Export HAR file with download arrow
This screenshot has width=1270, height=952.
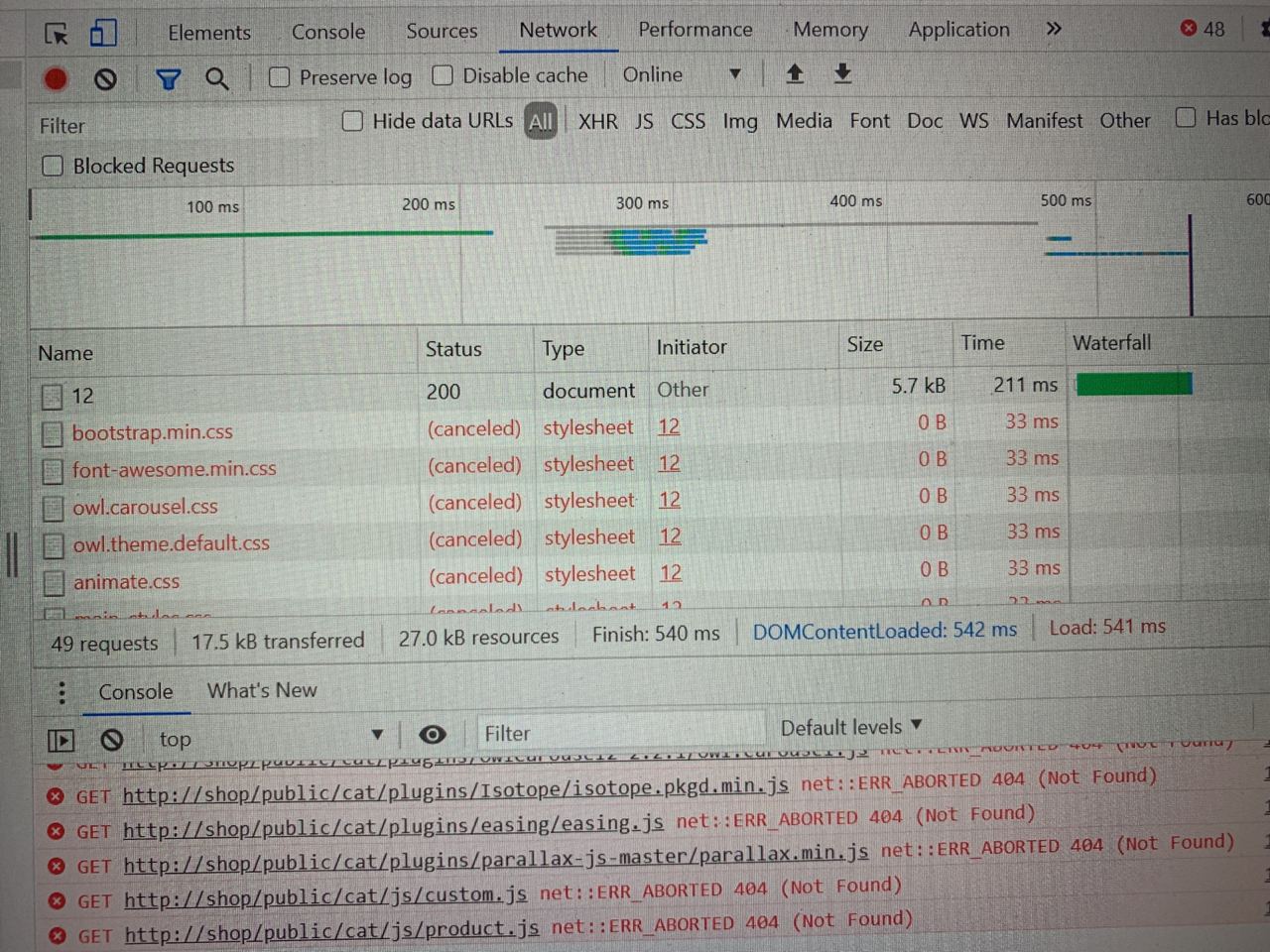[842, 73]
